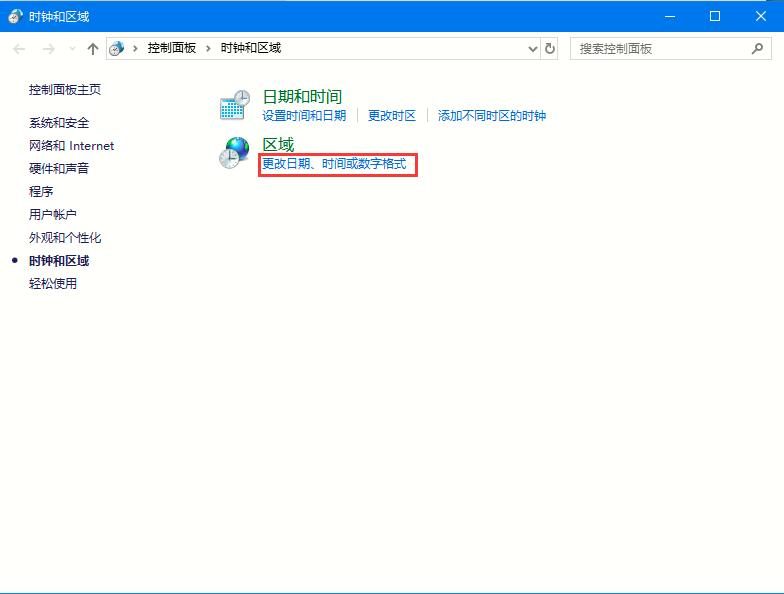Focus the 搜索控制面板 search box
Screen dimensions: 784x594
click(660, 48)
